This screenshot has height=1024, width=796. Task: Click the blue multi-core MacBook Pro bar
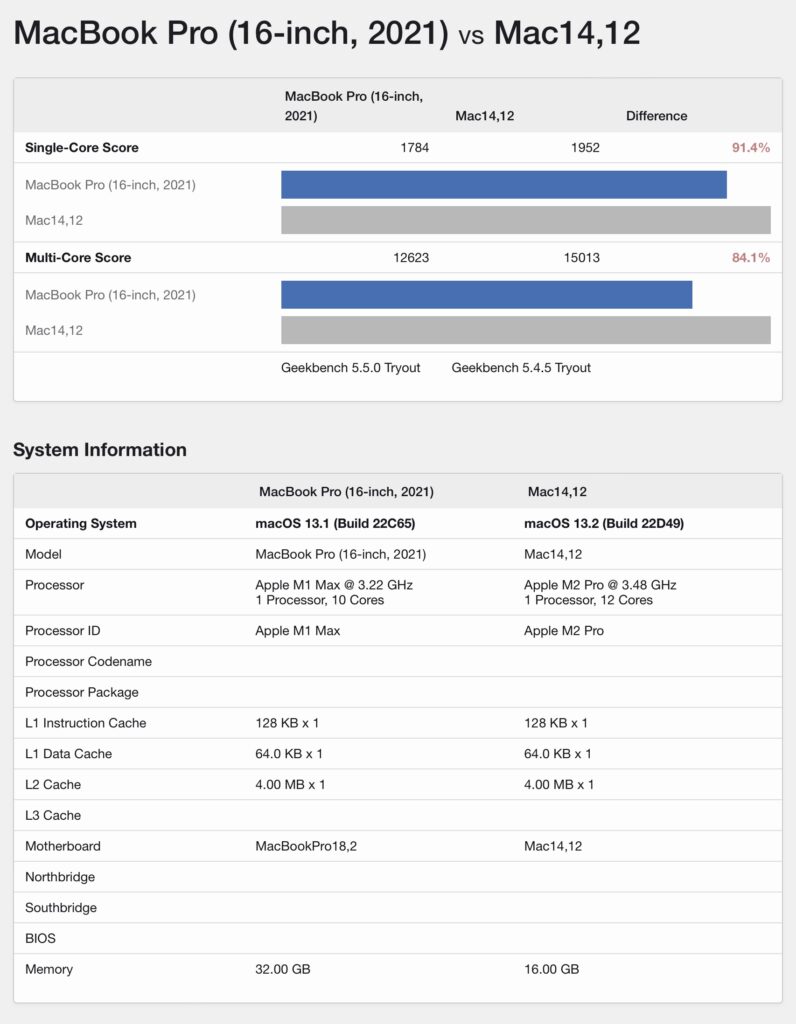(x=486, y=295)
